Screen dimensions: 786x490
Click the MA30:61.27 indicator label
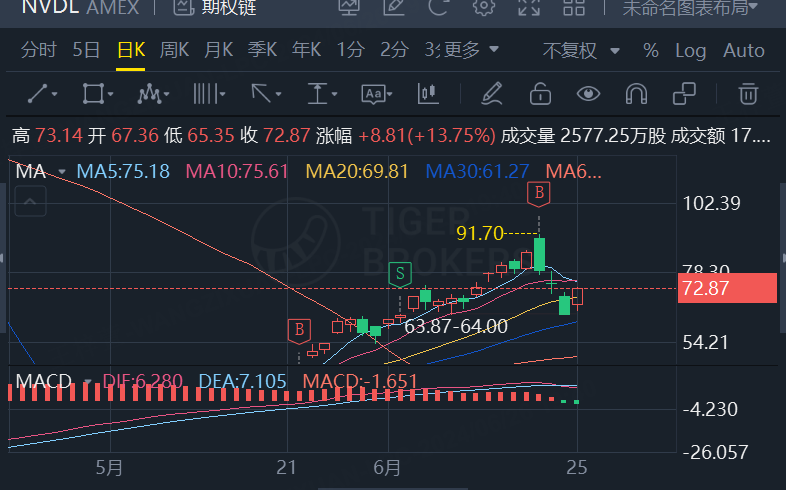coord(477,172)
